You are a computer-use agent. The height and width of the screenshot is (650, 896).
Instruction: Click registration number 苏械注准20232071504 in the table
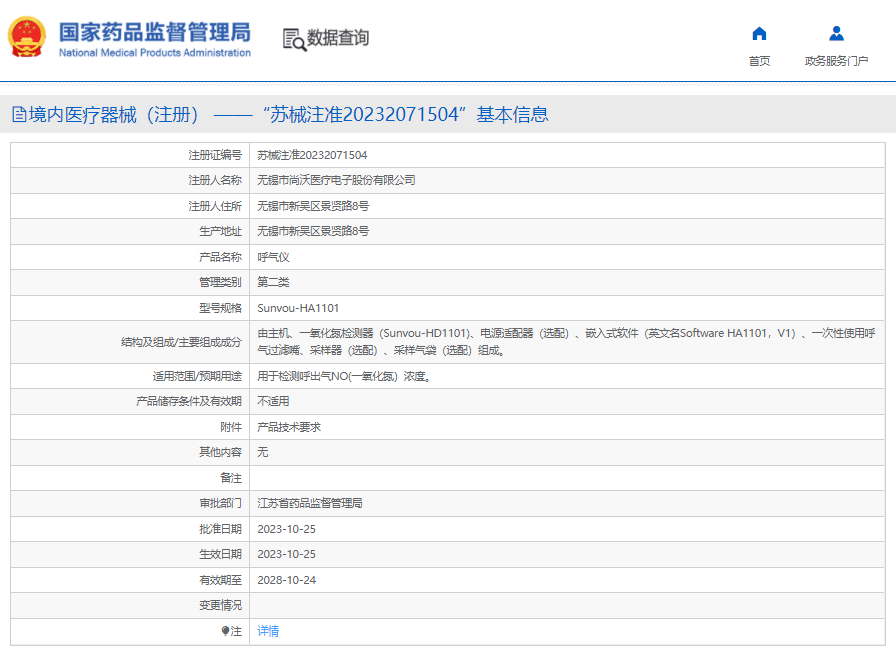pos(312,155)
